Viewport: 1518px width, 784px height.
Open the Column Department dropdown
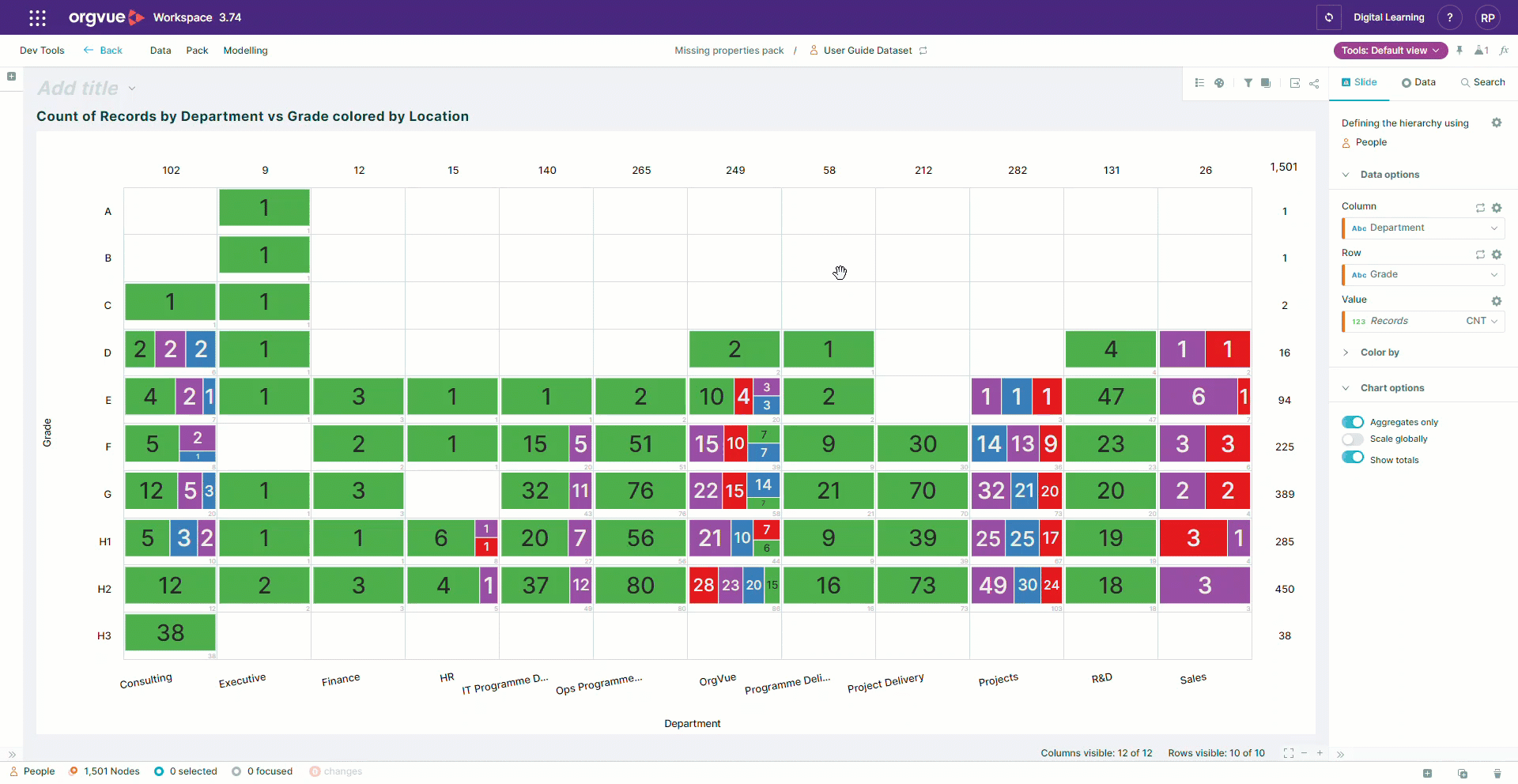pyautogui.click(x=1423, y=228)
